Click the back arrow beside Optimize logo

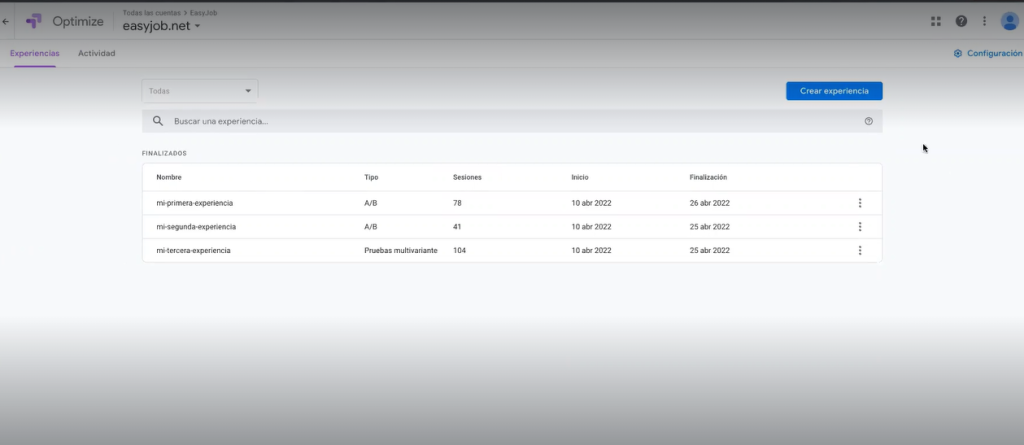click(5, 22)
